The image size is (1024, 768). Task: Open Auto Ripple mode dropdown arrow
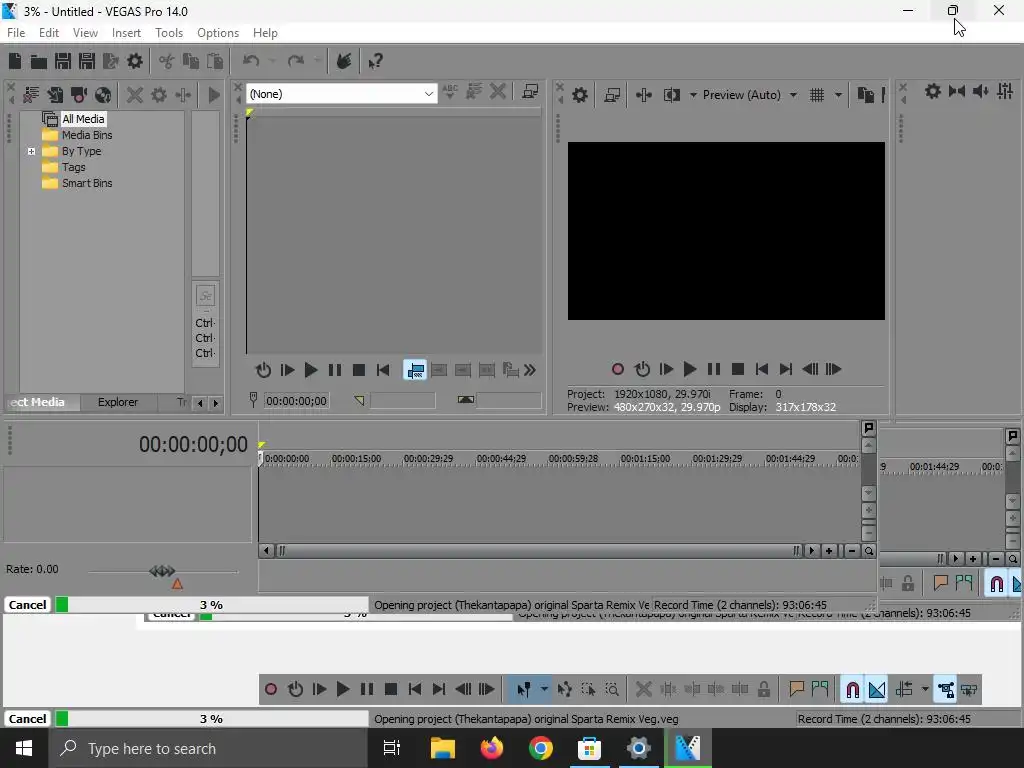925,689
